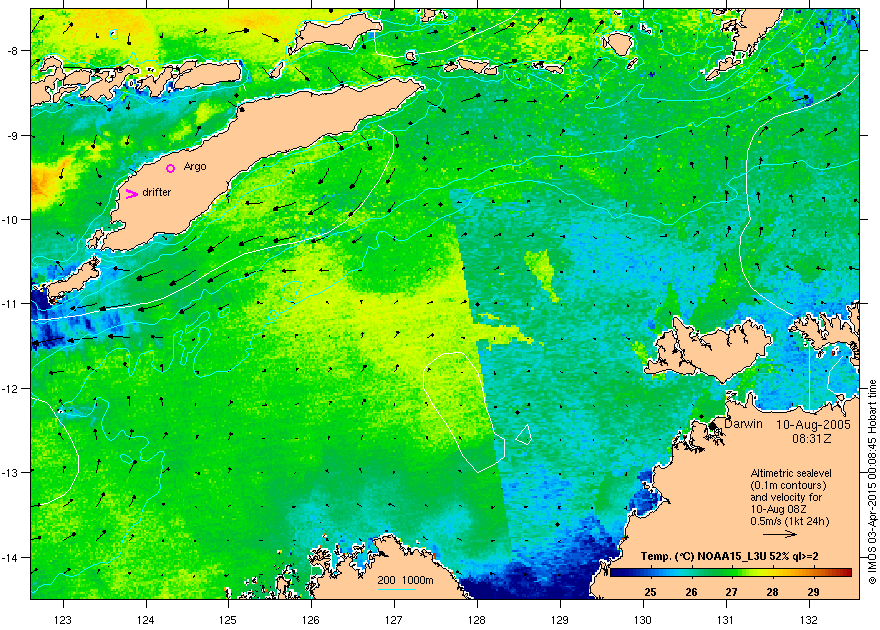Image resolution: width=880 pixels, height=630 pixels.
Task: Click latitude axis label -10
Action: (10, 219)
